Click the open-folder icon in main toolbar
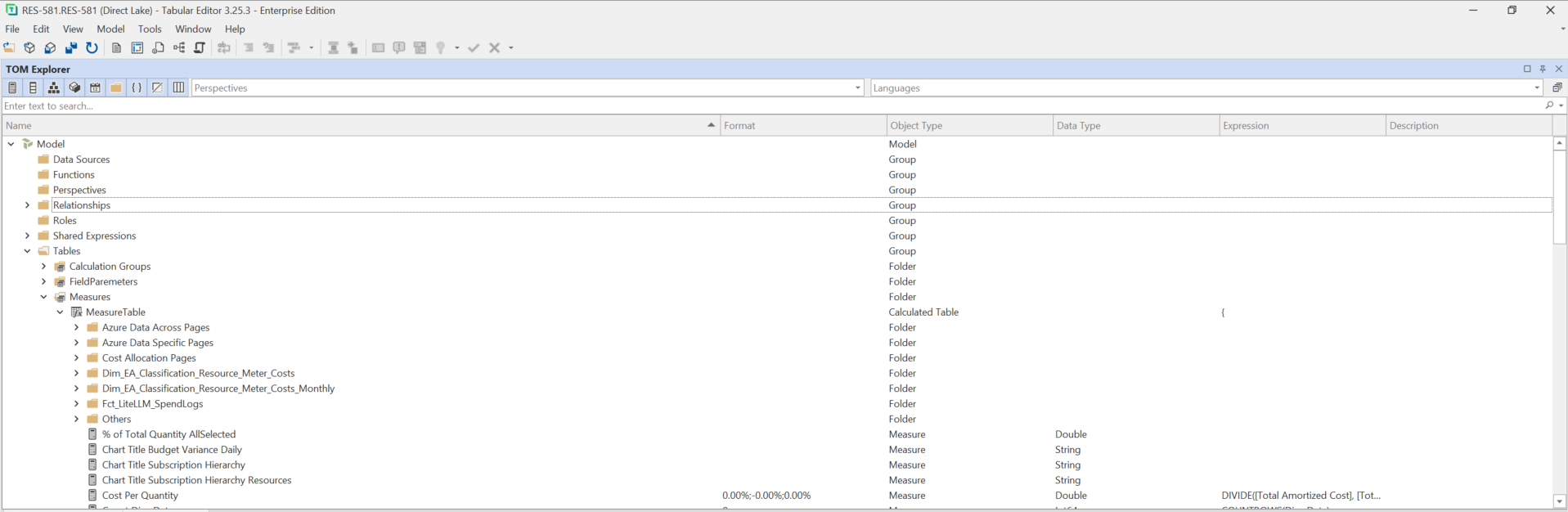The image size is (1568, 512). click(9, 47)
